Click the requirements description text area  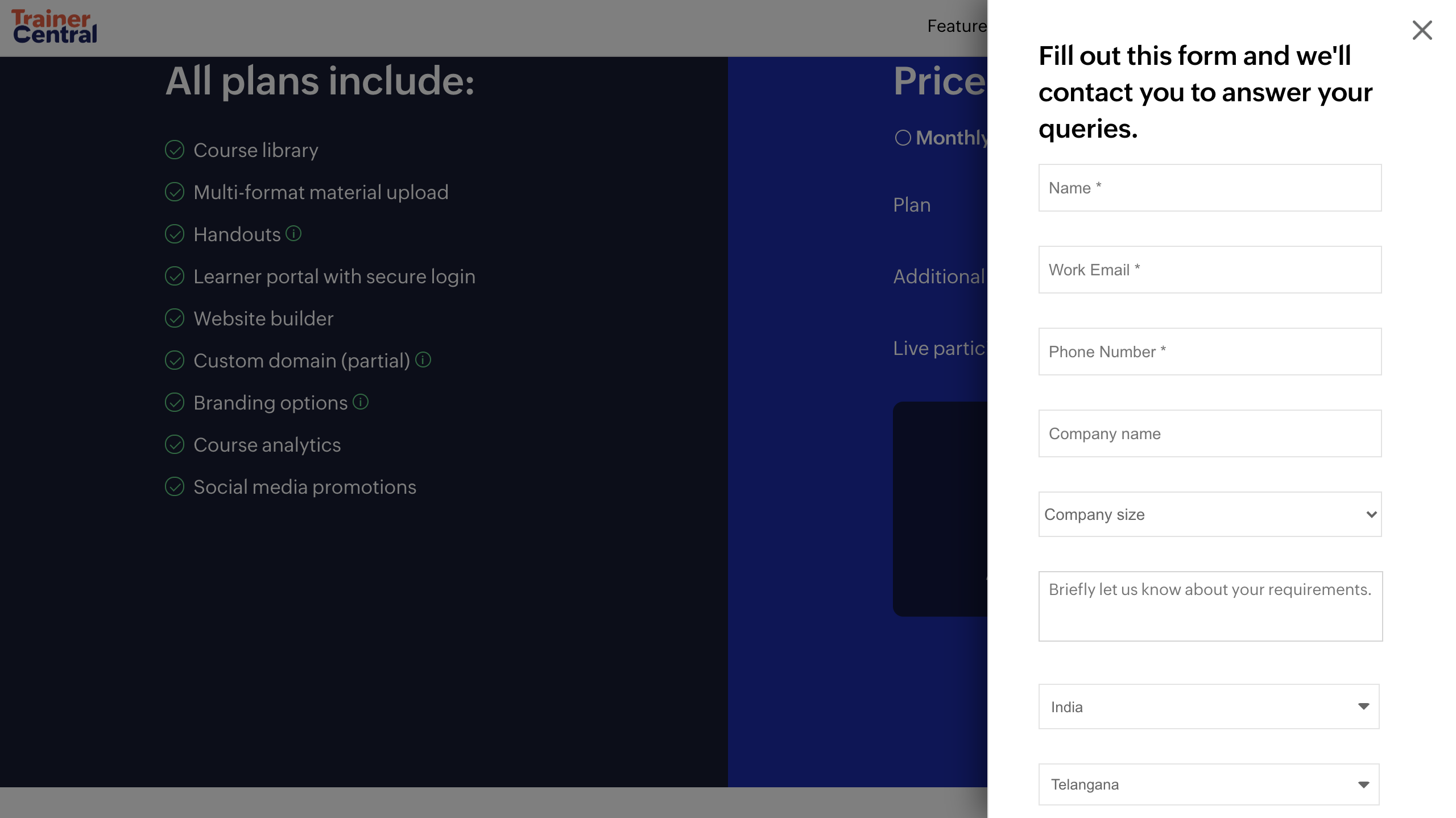point(1210,606)
